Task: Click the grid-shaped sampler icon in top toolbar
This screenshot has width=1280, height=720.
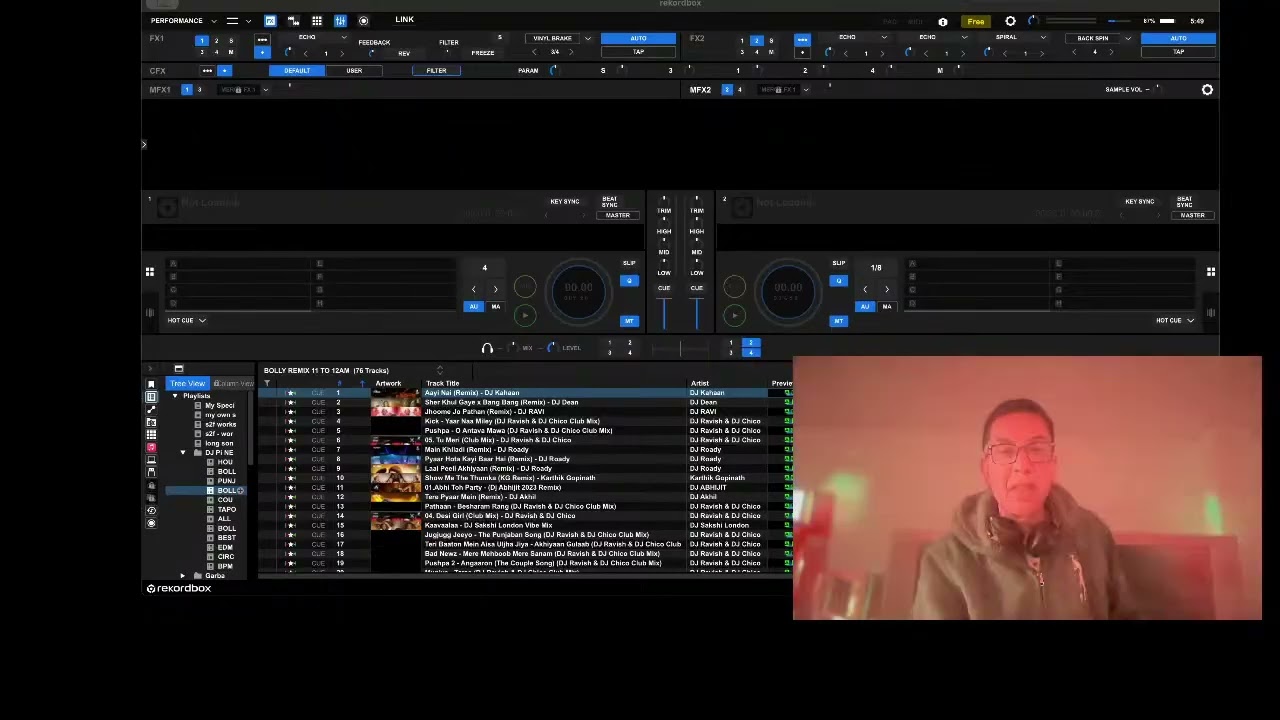Action: pyautogui.click(x=317, y=21)
